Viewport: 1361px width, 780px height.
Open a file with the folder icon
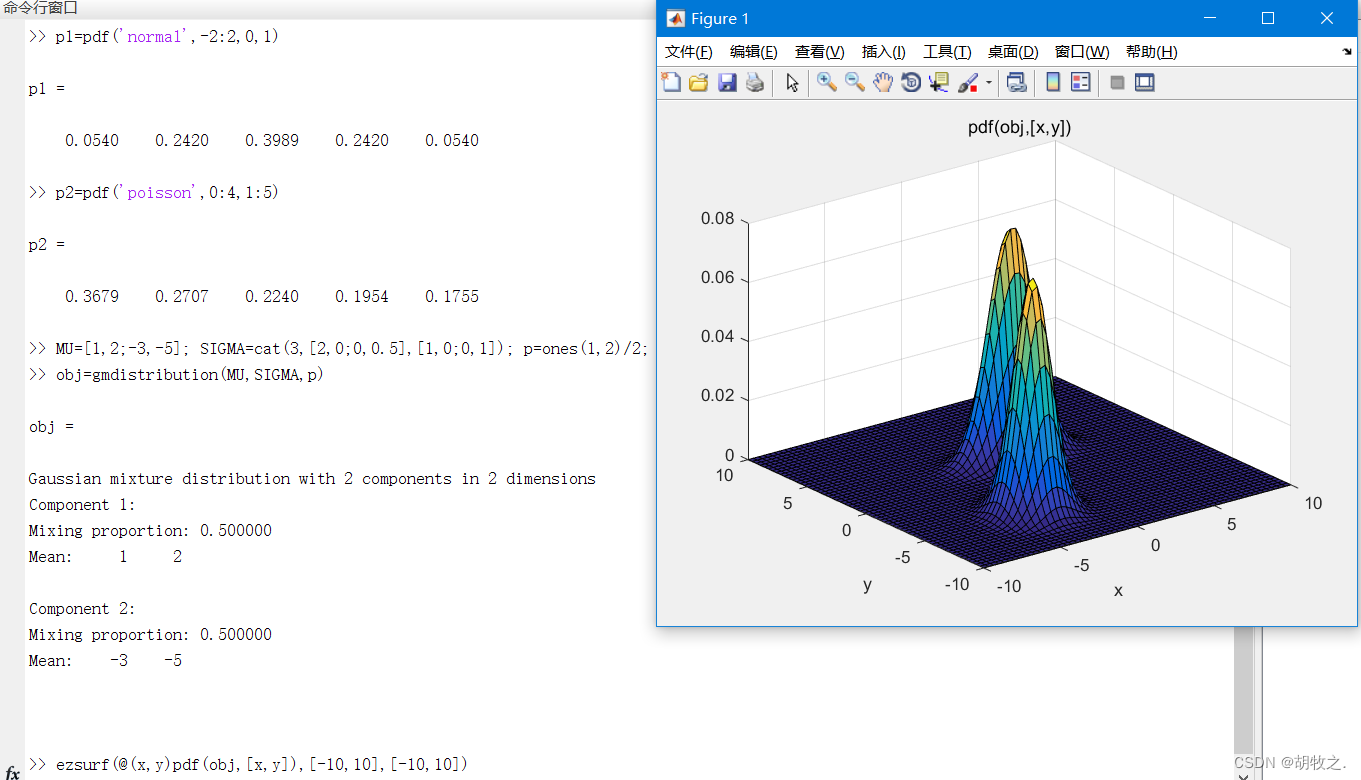(x=699, y=83)
